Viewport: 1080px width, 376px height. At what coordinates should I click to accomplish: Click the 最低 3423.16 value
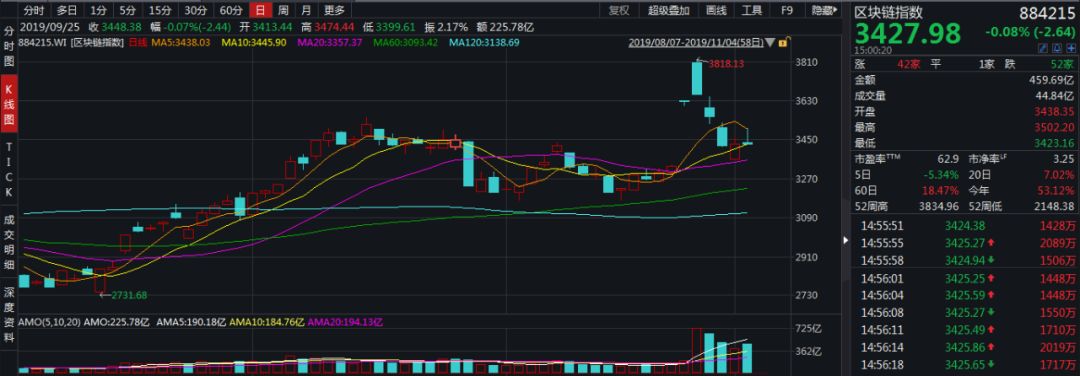pyautogui.click(x=1055, y=143)
